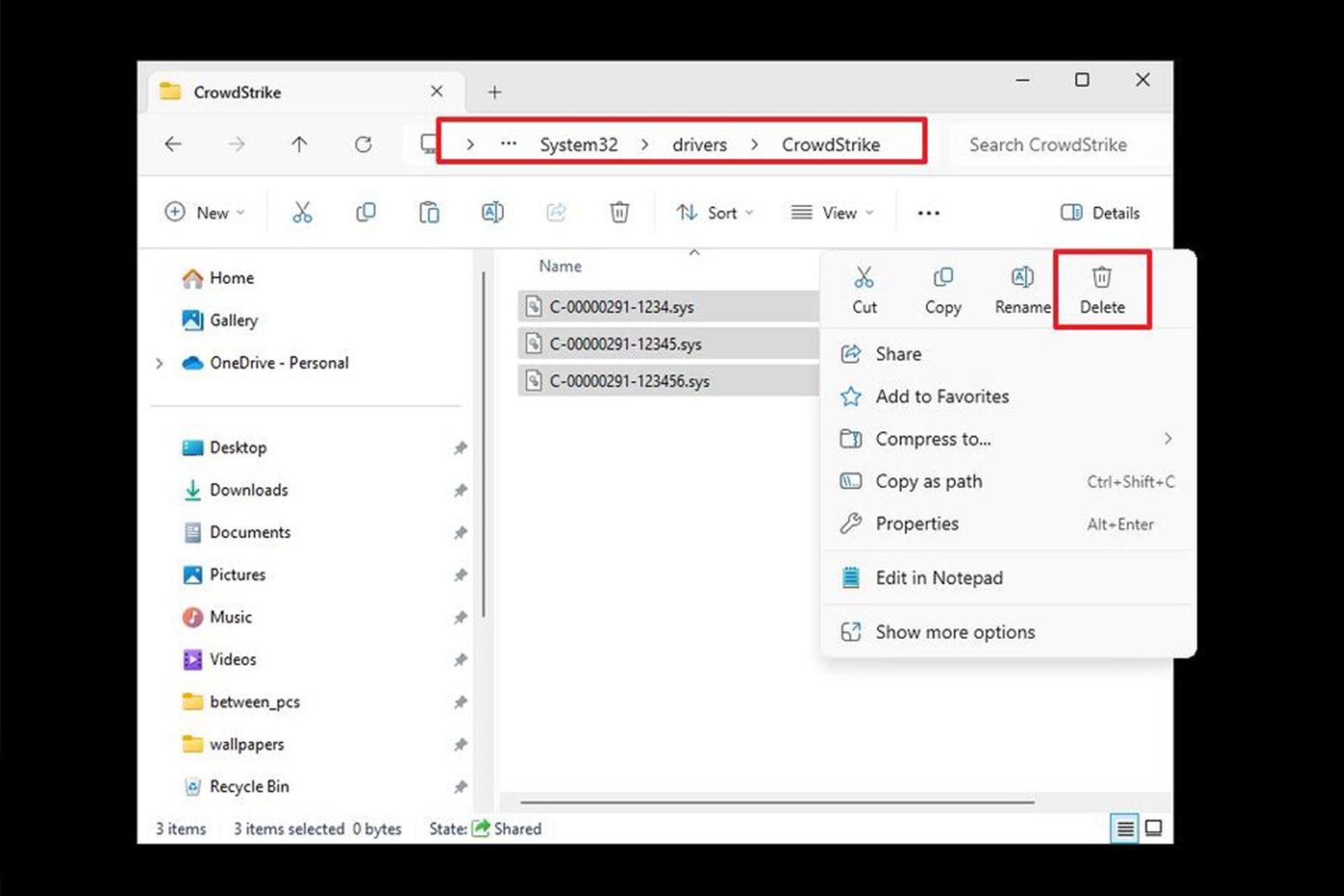
Task: Expand OneDrive - Personal tree node
Action: (x=160, y=363)
